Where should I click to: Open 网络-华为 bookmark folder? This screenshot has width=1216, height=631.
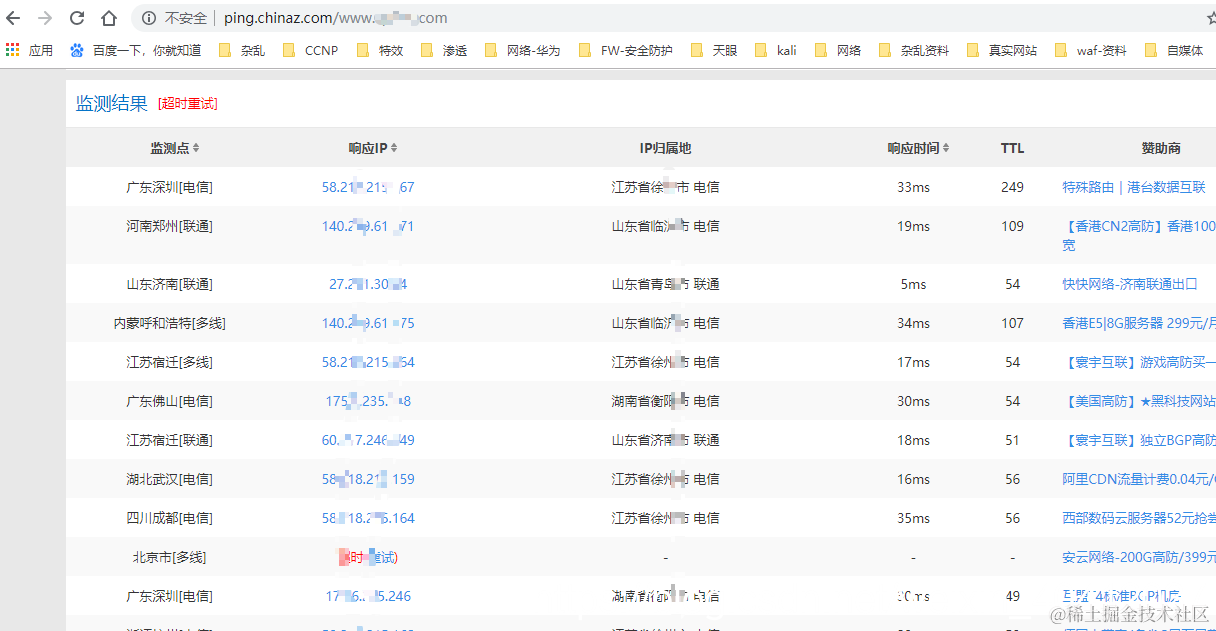[x=522, y=50]
